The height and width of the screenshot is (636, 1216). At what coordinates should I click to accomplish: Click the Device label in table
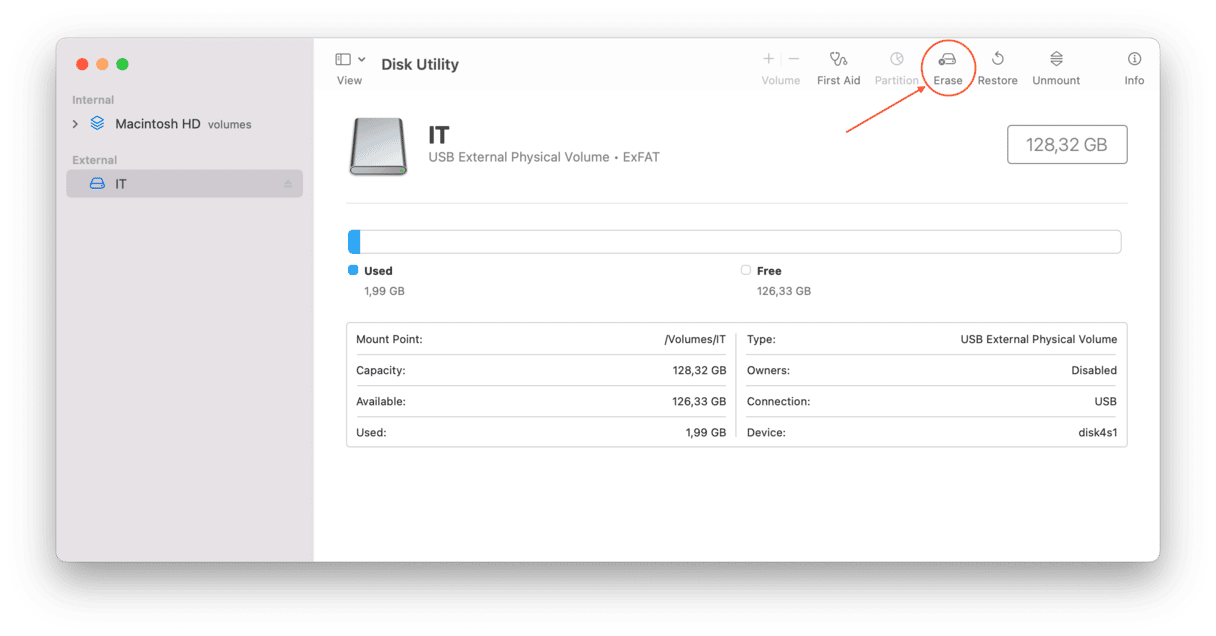pos(766,433)
